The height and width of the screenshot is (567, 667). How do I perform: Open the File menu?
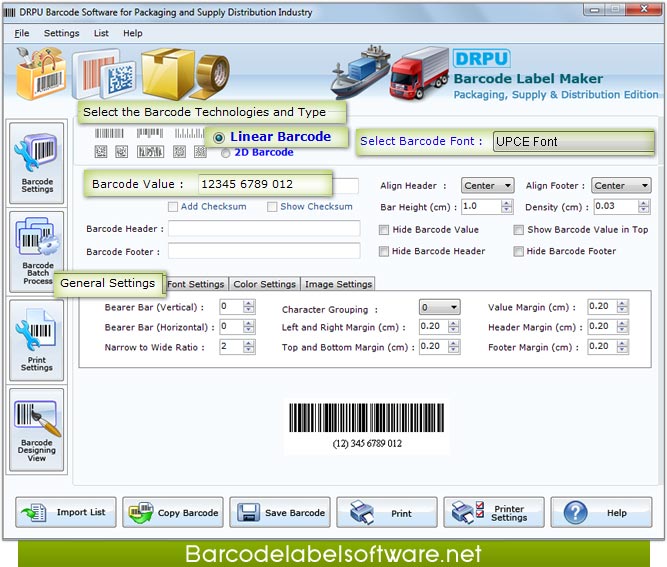22,33
